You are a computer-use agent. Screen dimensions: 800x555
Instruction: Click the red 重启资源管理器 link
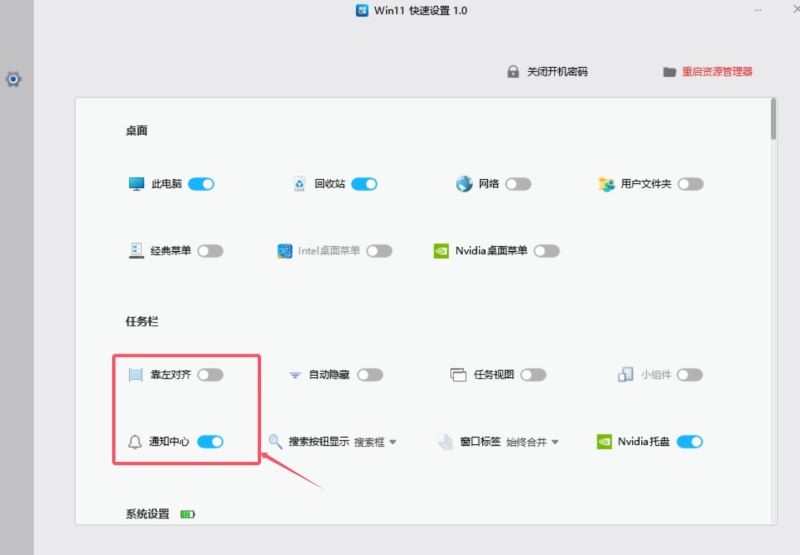click(x=717, y=72)
